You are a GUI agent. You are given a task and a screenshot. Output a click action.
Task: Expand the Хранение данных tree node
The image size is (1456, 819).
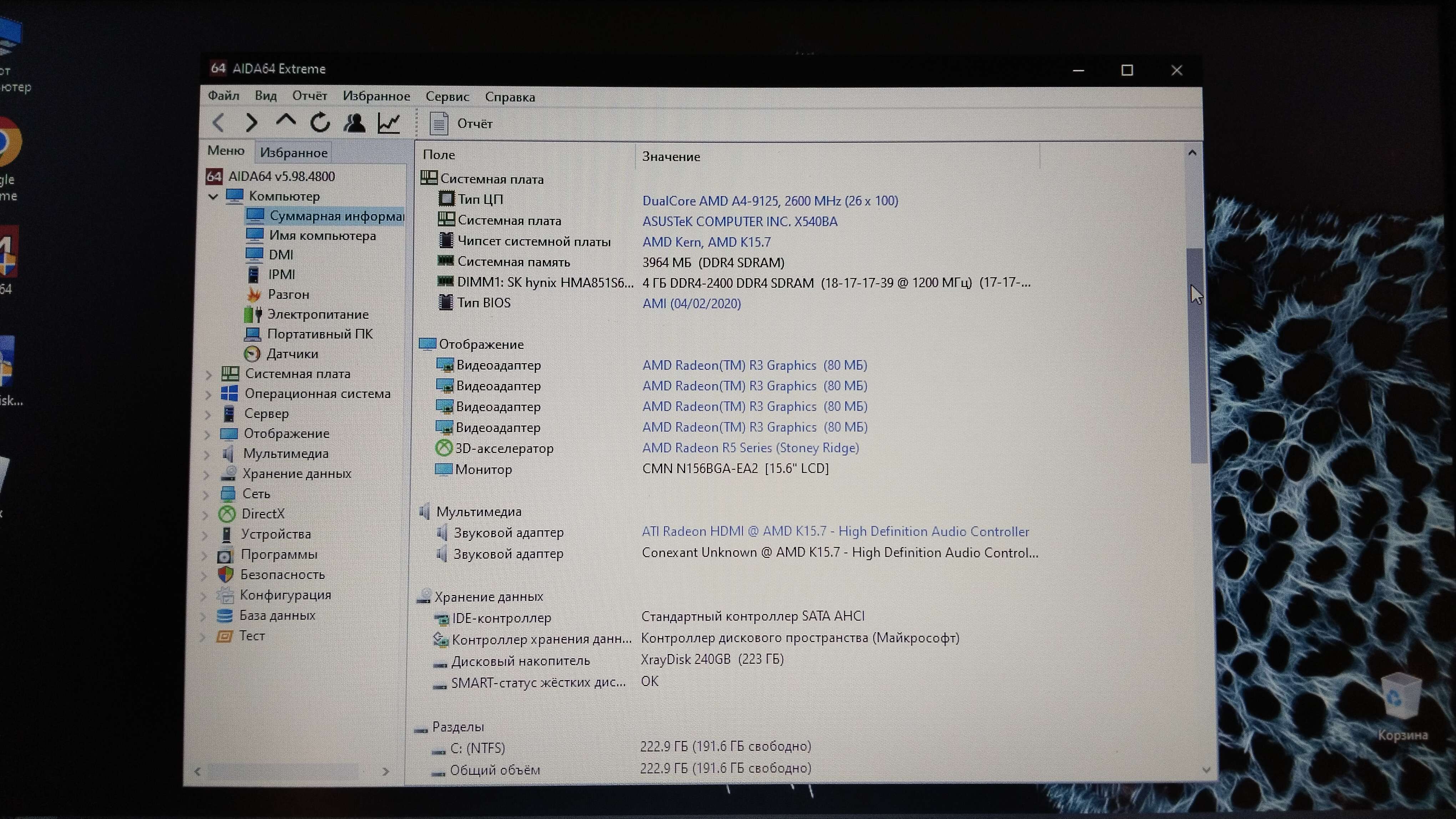coord(206,474)
